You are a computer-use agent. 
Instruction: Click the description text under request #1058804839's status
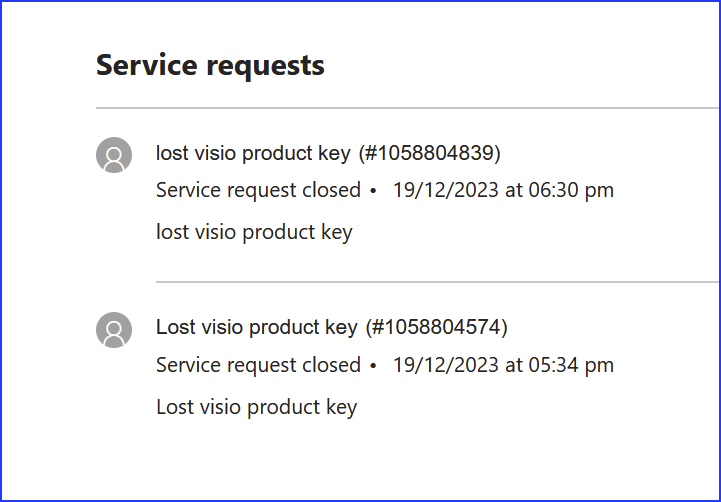254,232
